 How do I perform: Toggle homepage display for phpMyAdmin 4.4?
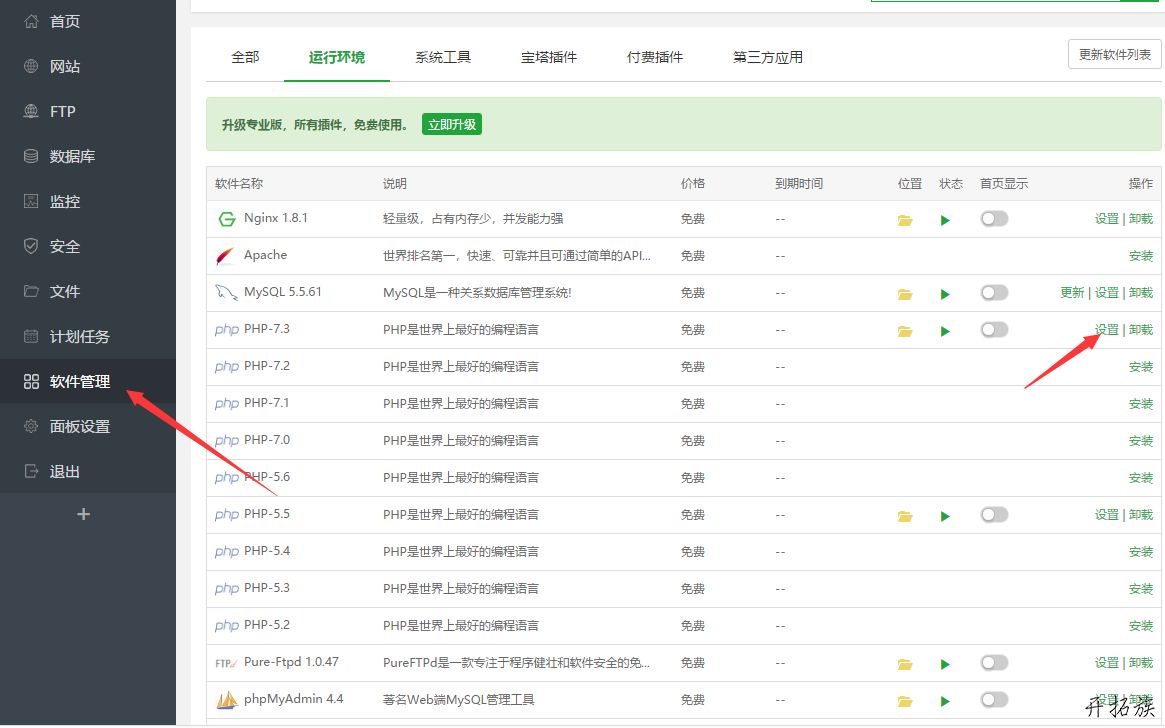point(994,699)
